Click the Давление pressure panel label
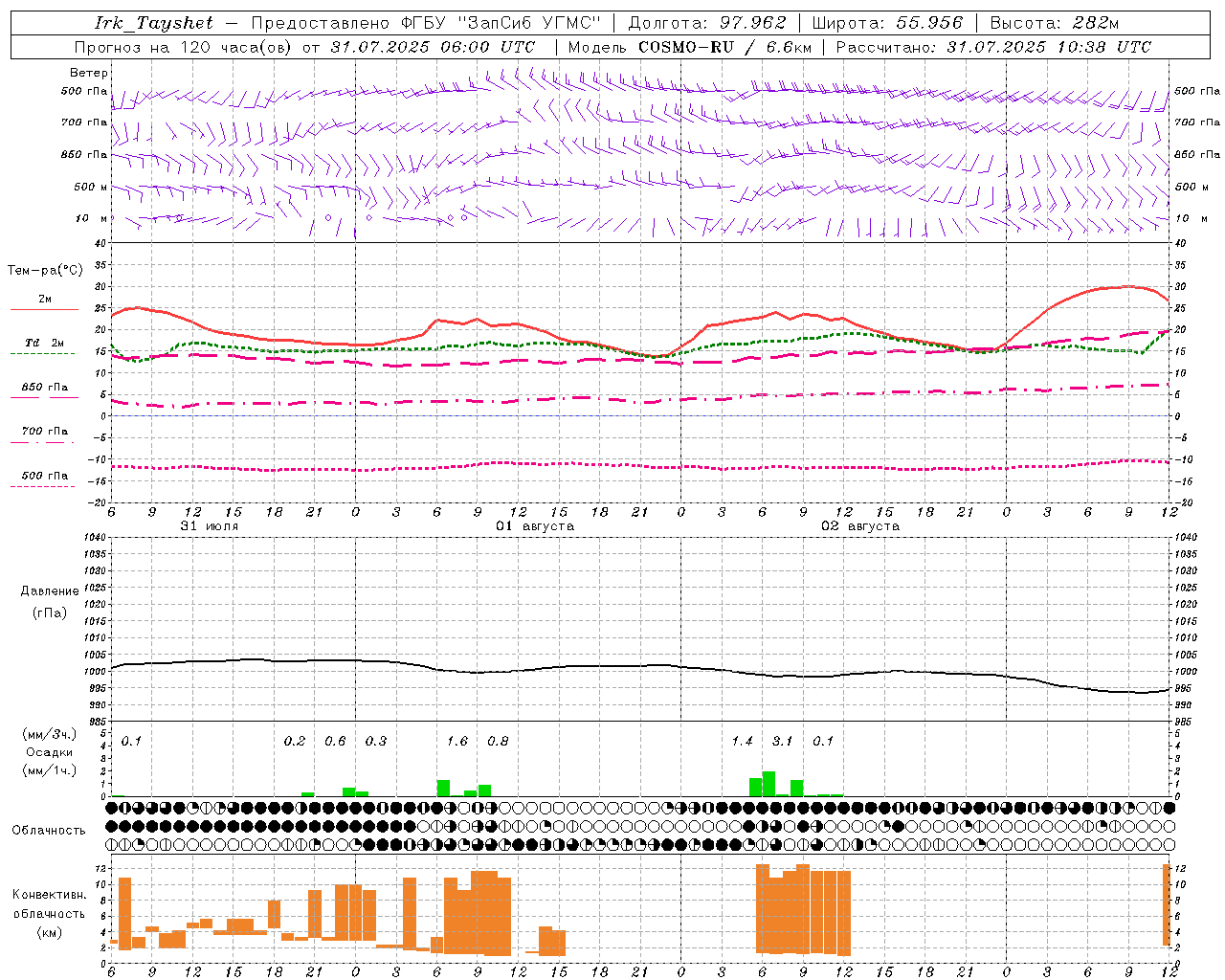Viewport: 1225px width, 980px height. (x=50, y=591)
